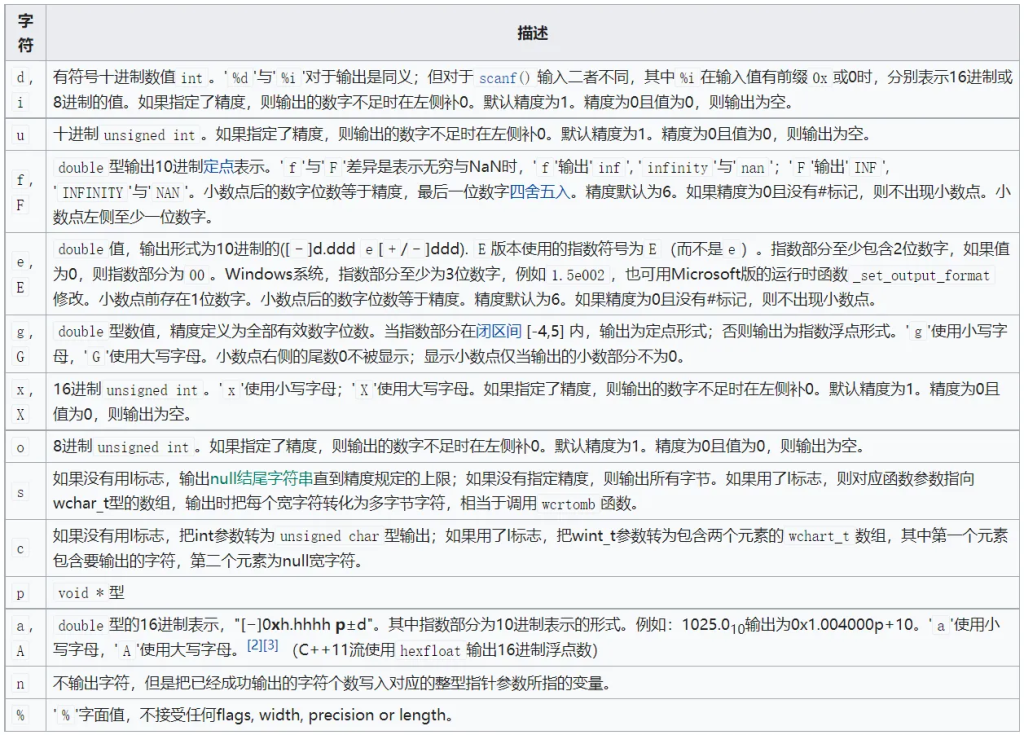The image size is (1024, 735).
Task: Click the 描述 column header
Action: pyautogui.click(x=533, y=34)
